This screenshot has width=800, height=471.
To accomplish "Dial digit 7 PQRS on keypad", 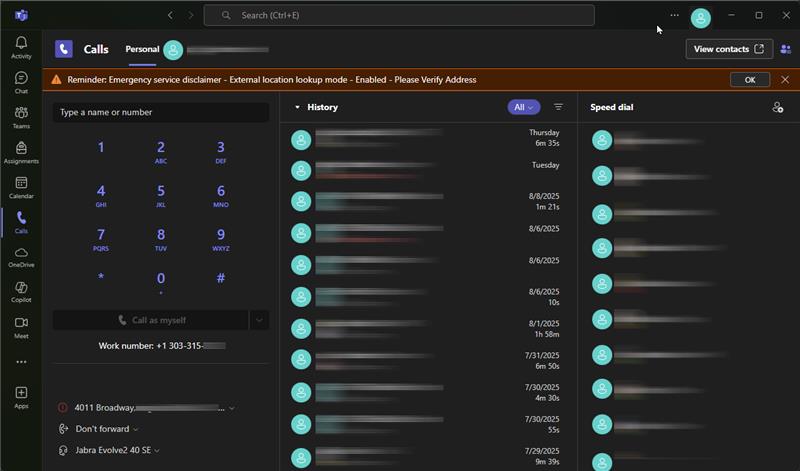I will coord(101,239).
